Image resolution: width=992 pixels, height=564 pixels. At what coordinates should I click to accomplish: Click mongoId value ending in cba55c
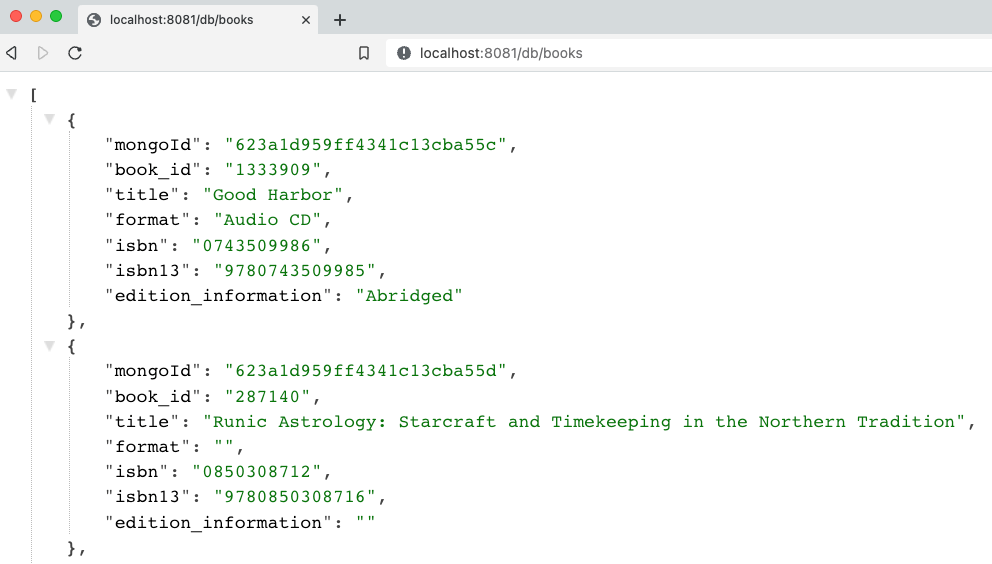pos(366,145)
